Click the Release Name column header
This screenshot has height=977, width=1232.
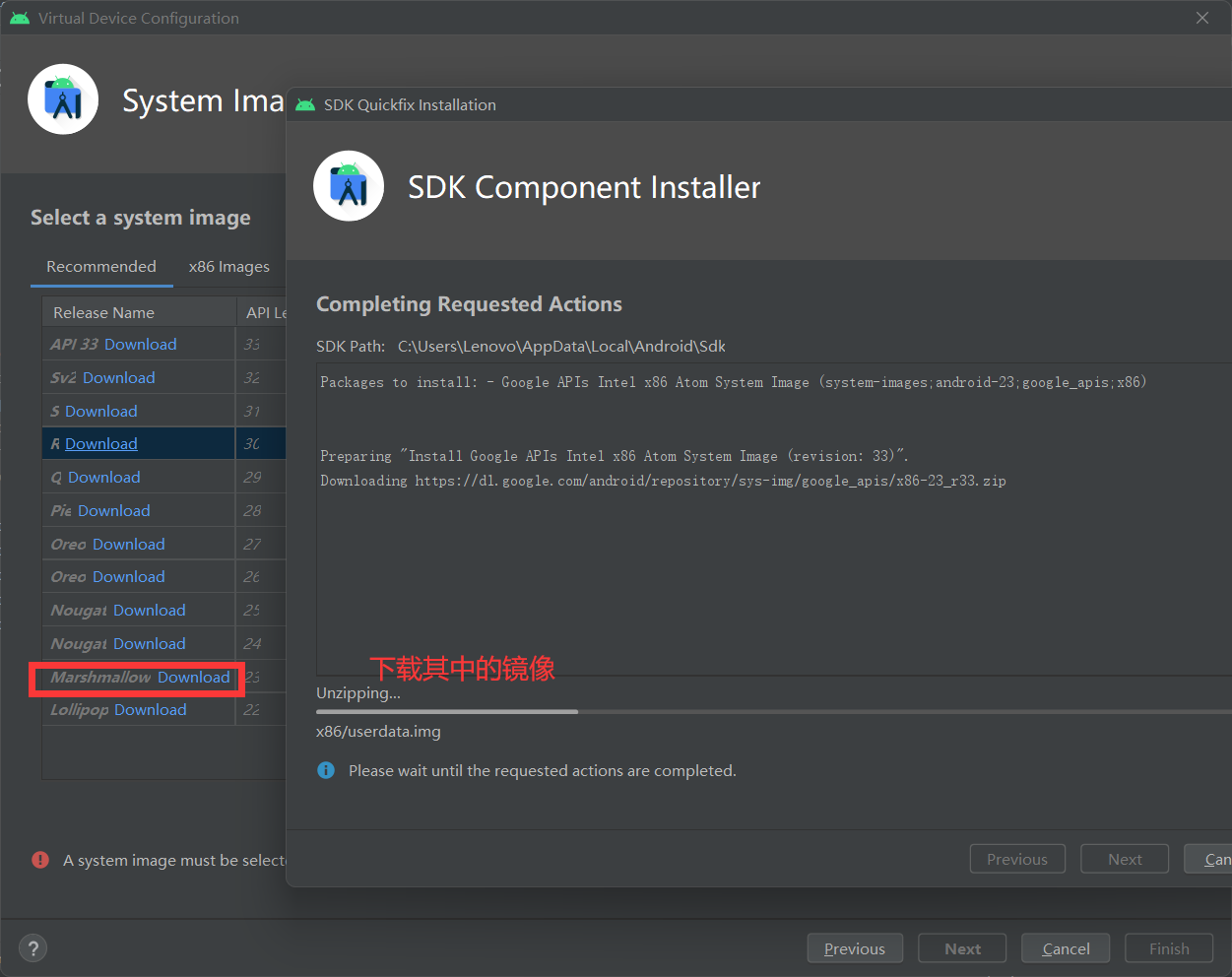pyautogui.click(x=139, y=312)
